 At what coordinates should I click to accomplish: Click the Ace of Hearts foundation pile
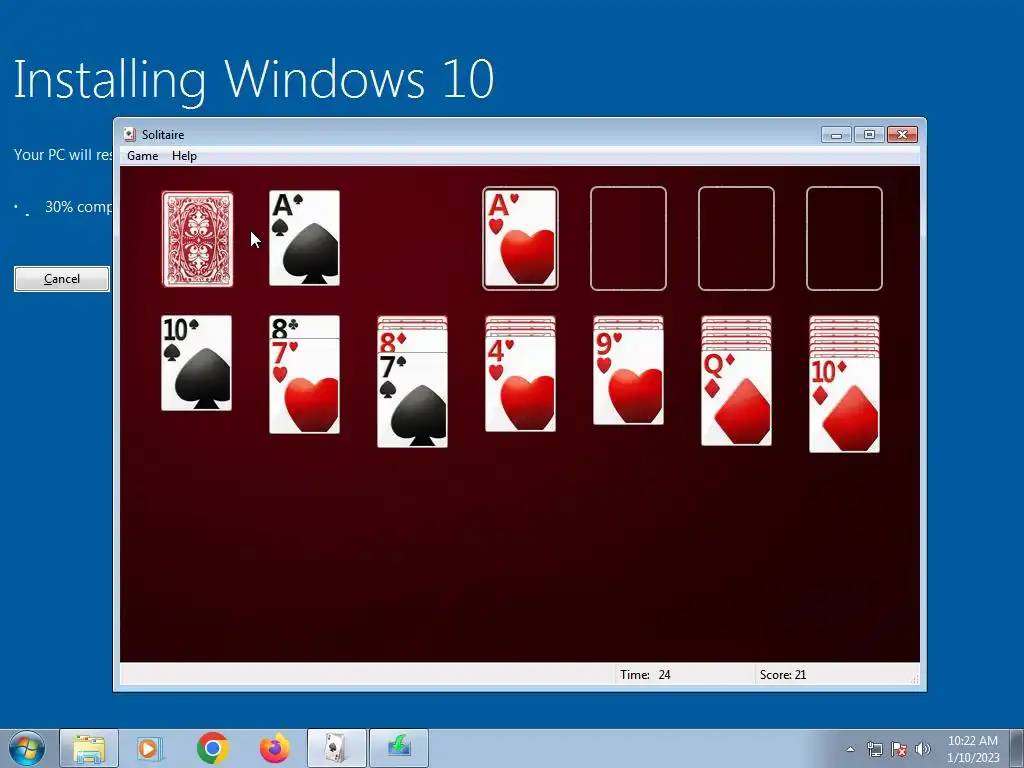(x=520, y=238)
